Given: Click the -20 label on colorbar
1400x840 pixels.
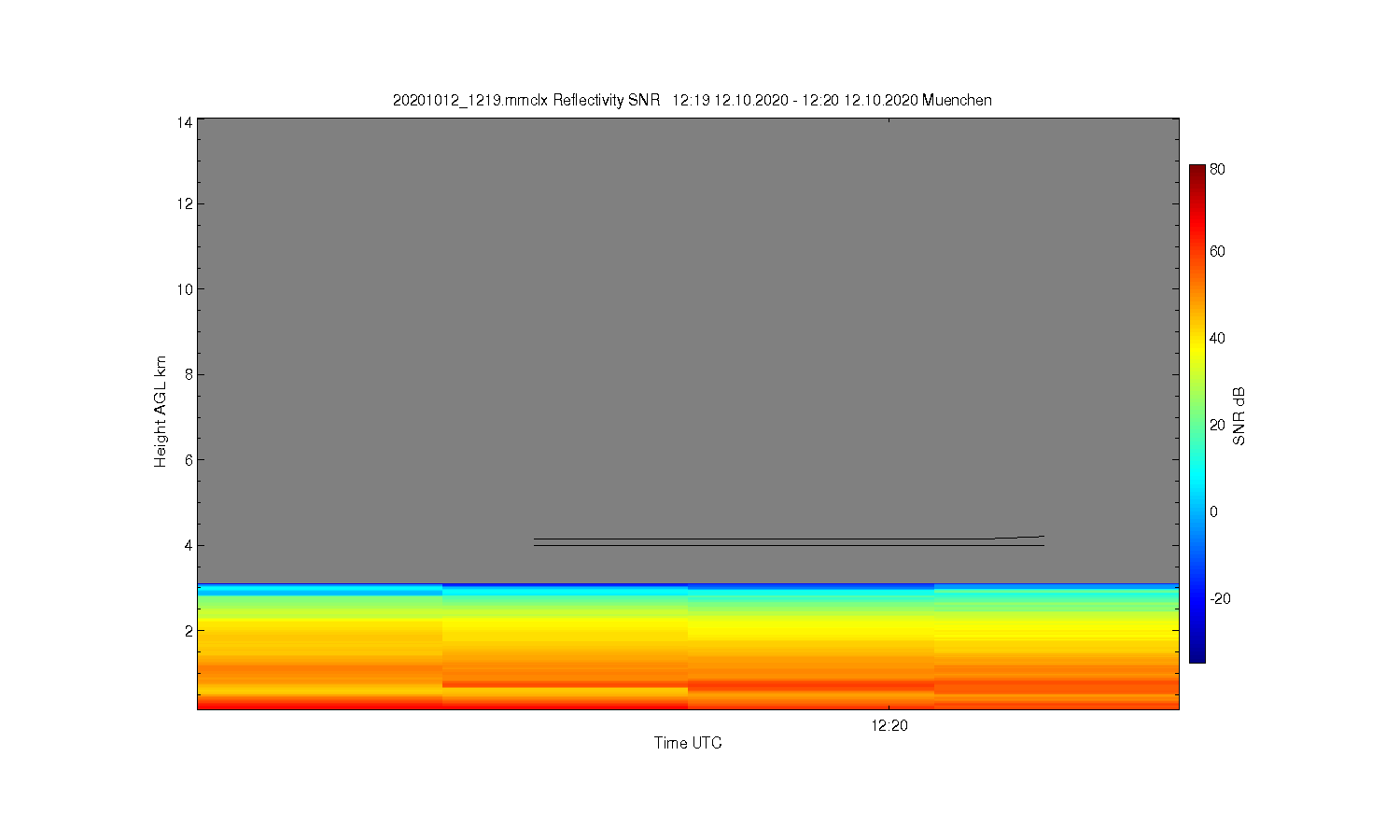Looking at the screenshot, I should [x=1220, y=599].
